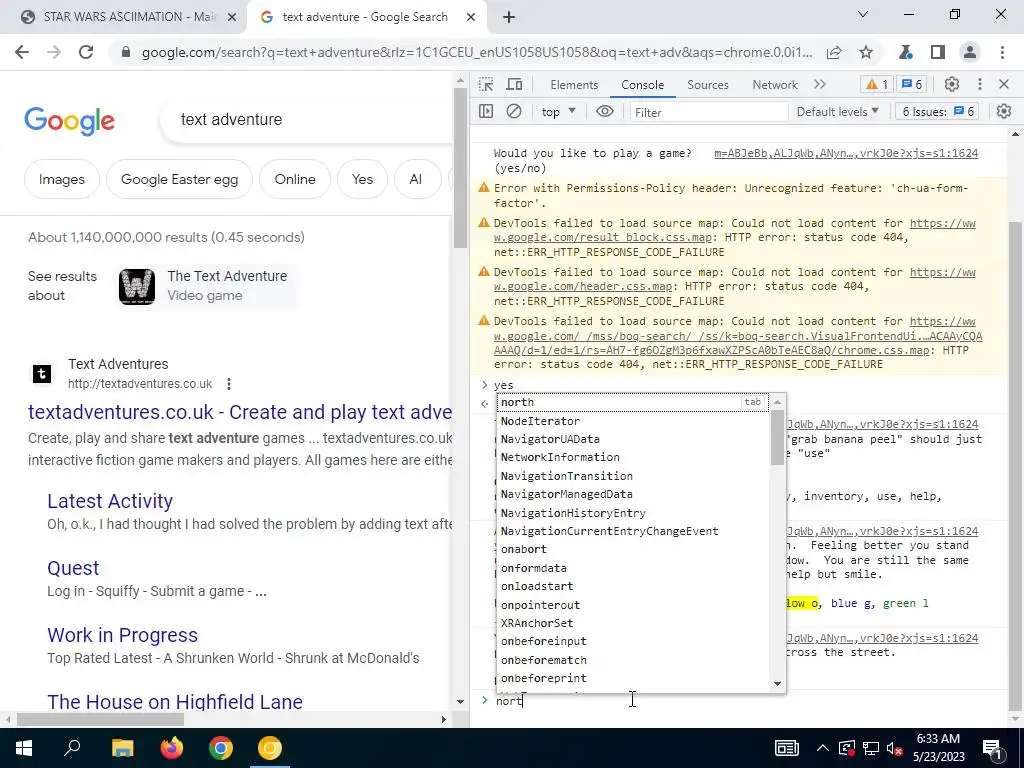Close the text adventure Google Search tab
The width and height of the screenshot is (1024, 768).
coord(471,17)
